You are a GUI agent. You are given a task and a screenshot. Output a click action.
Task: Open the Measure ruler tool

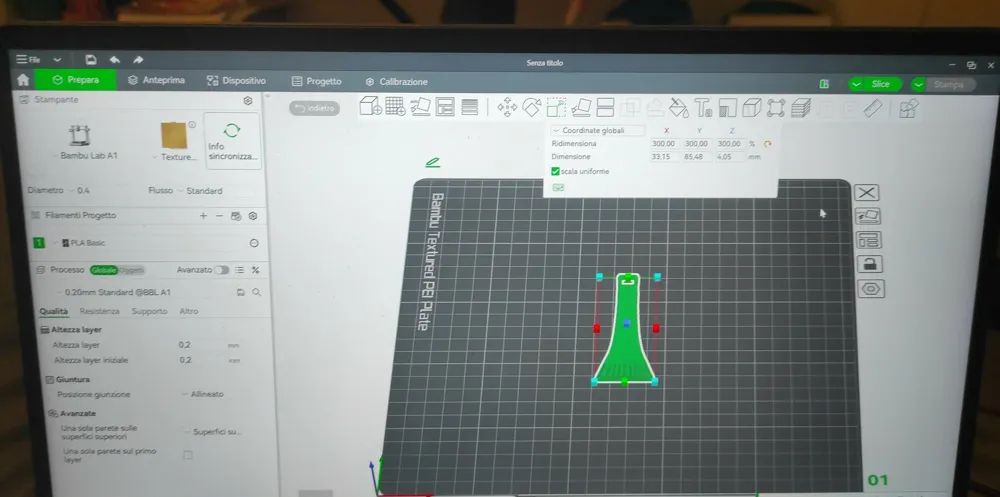[873, 108]
